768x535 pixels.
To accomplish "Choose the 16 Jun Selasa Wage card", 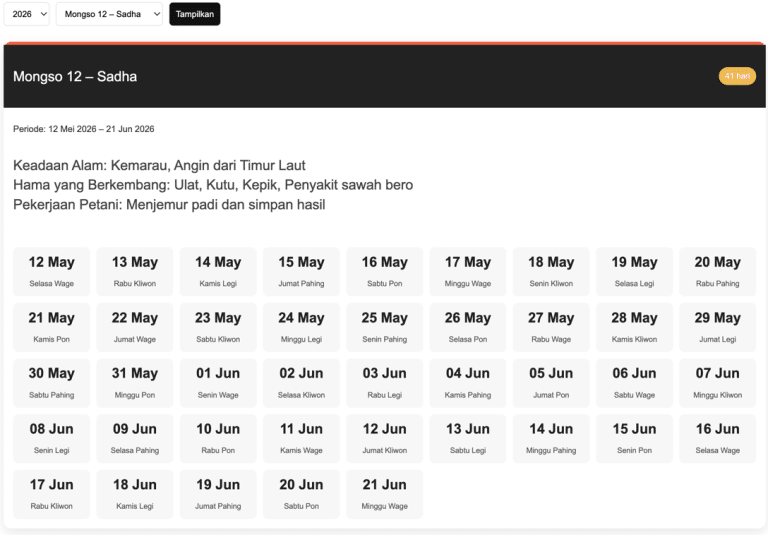I will click(717, 438).
